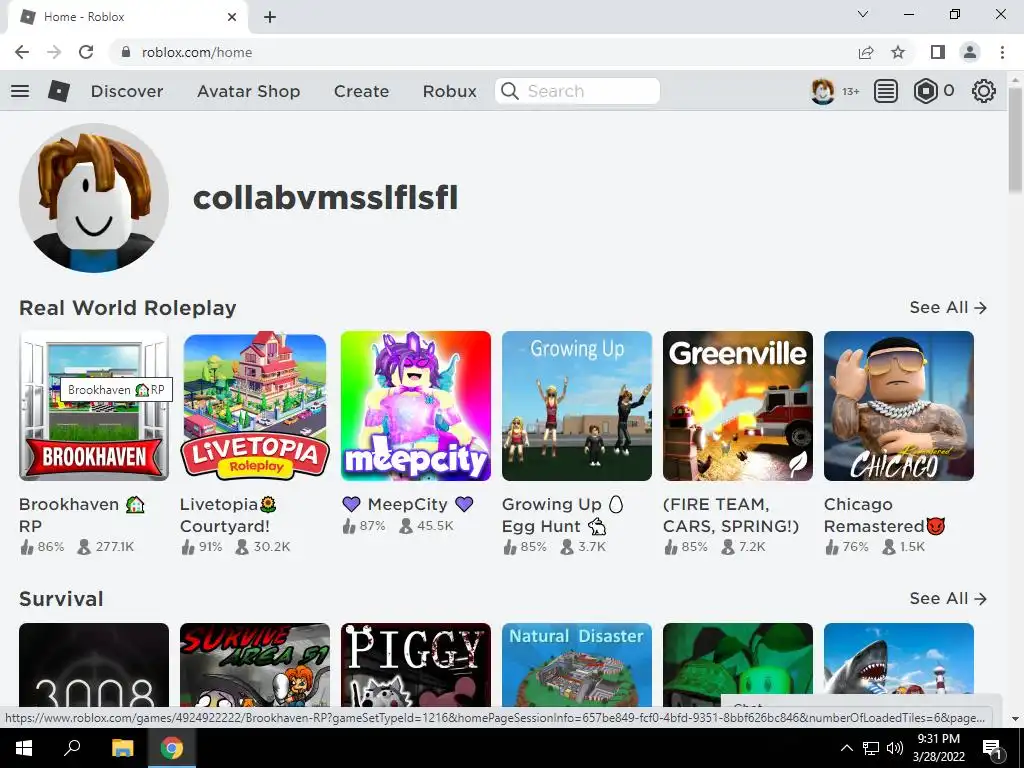The image size is (1024, 768).
Task: Click the Survival section heading
Action: [x=61, y=599]
